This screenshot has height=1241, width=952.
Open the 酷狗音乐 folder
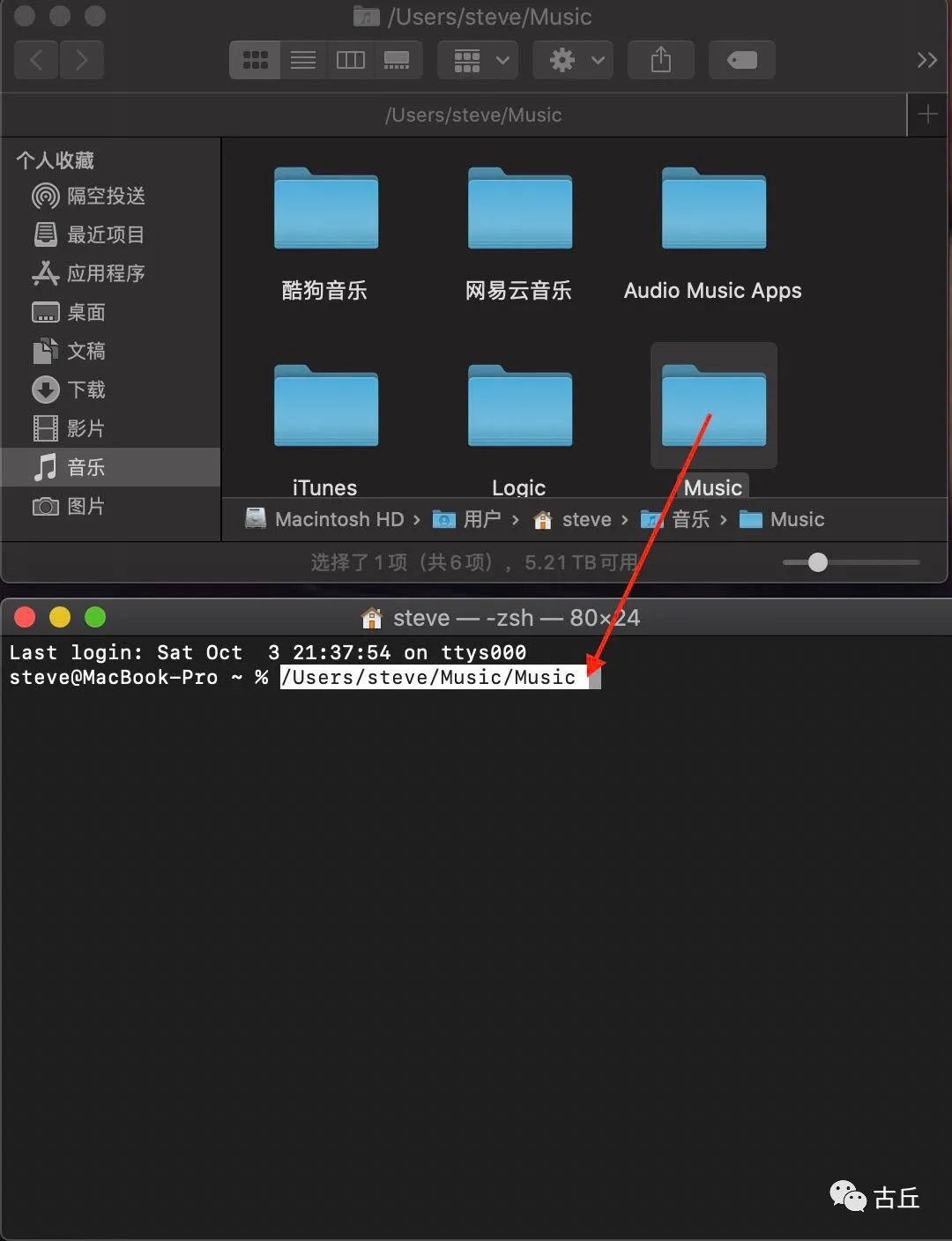pyautogui.click(x=325, y=210)
